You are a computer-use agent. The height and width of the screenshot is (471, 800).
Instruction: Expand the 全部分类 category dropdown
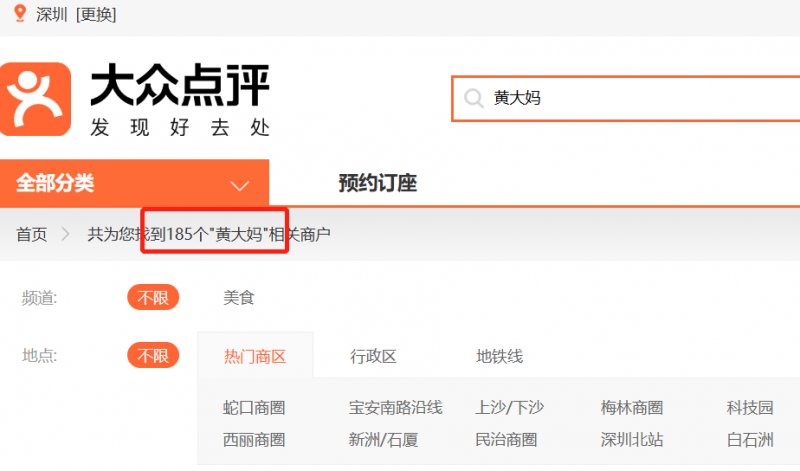coord(134,183)
